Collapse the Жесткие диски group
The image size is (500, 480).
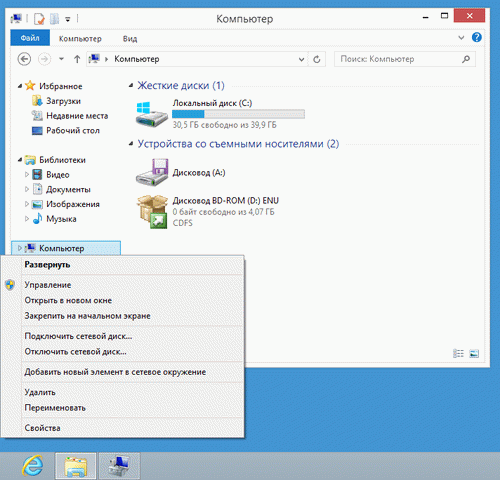tap(131, 86)
